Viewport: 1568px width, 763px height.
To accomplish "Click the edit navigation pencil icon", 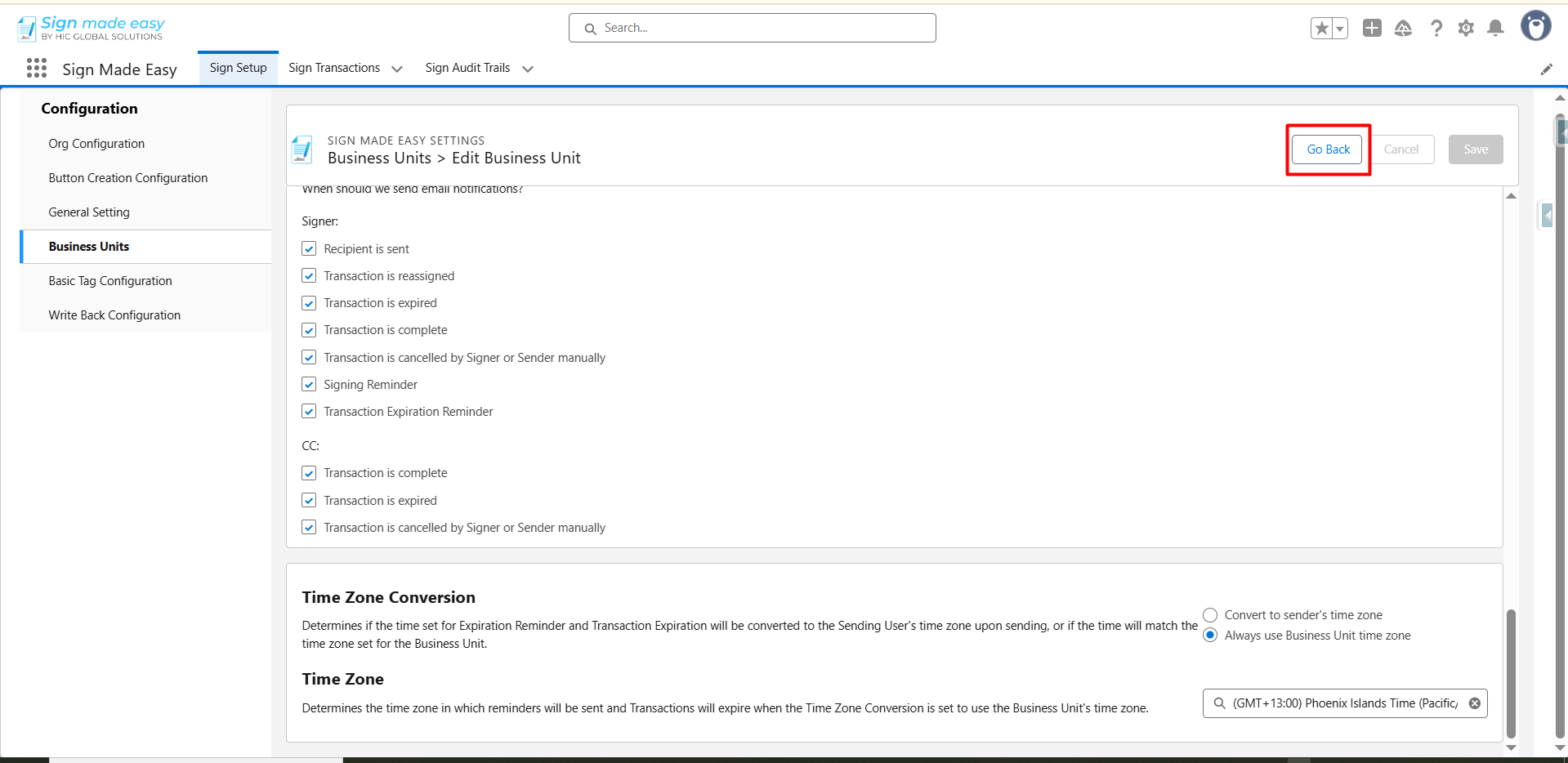I will (x=1546, y=69).
